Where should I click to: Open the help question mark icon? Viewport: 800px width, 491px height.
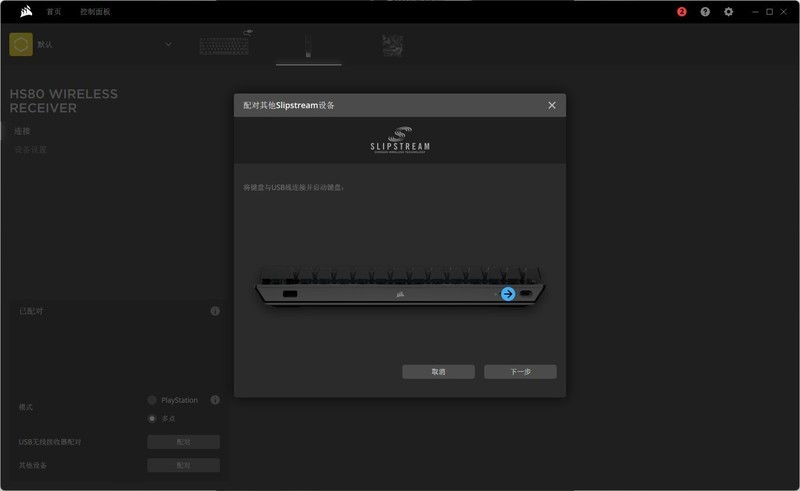[x=705, y=12]
